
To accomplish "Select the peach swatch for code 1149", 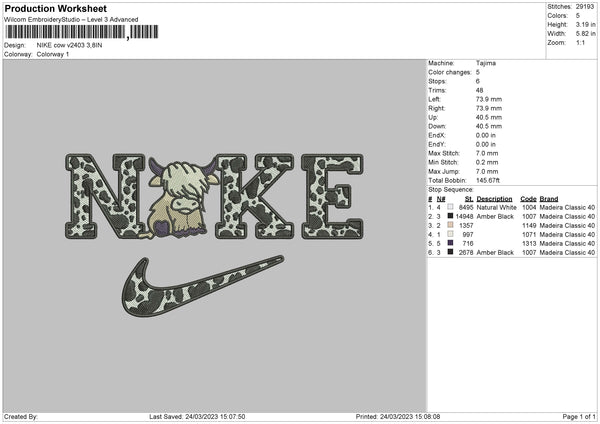I will click(450, 225).
